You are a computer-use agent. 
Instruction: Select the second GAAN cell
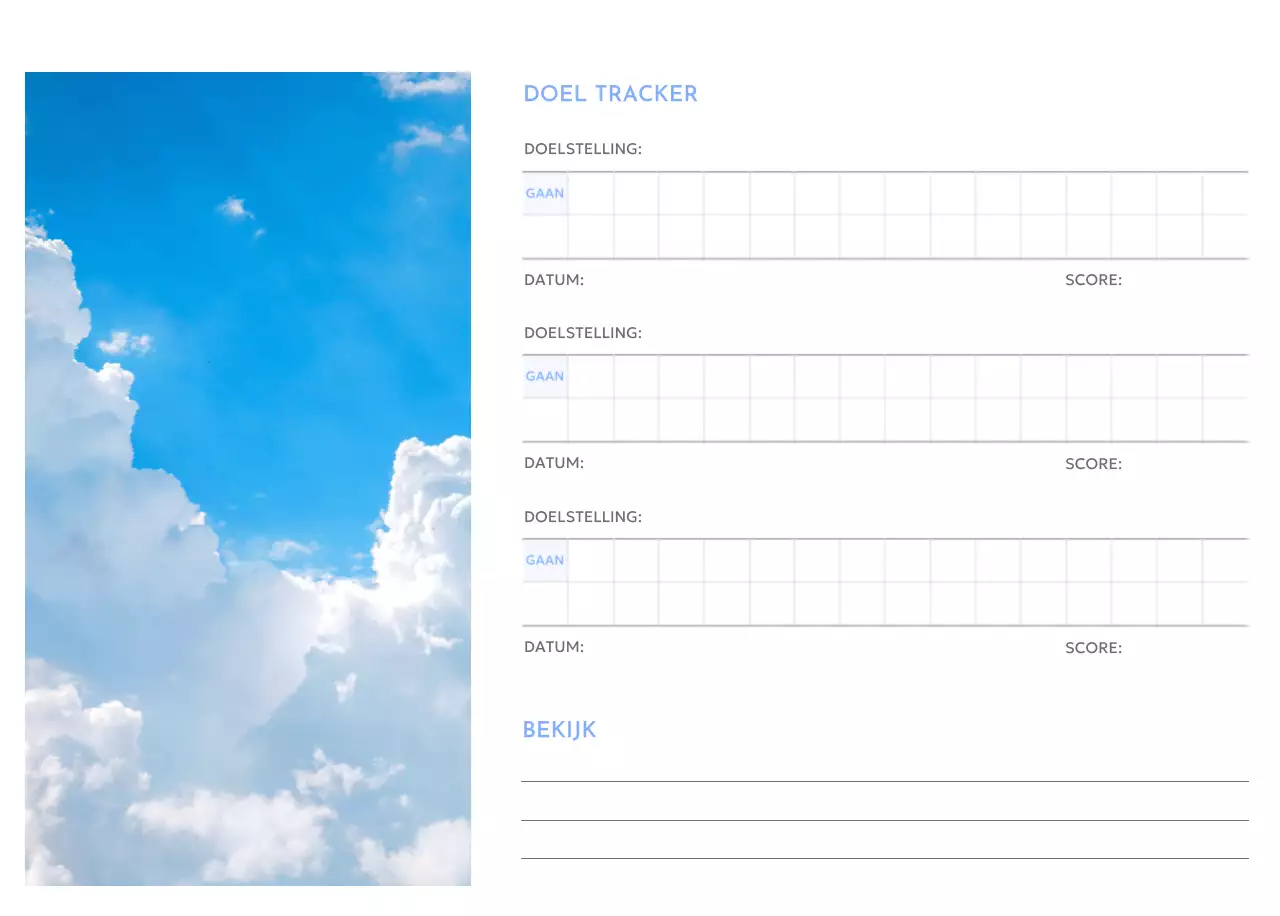[544, 376]
